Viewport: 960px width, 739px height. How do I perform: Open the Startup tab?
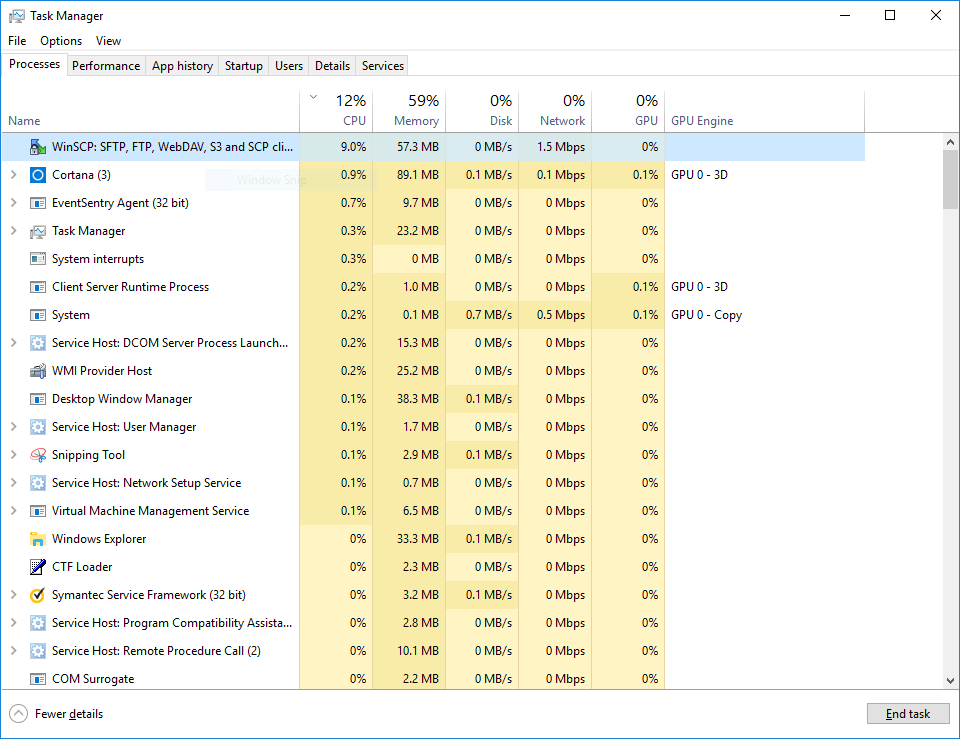coord(243,66)
